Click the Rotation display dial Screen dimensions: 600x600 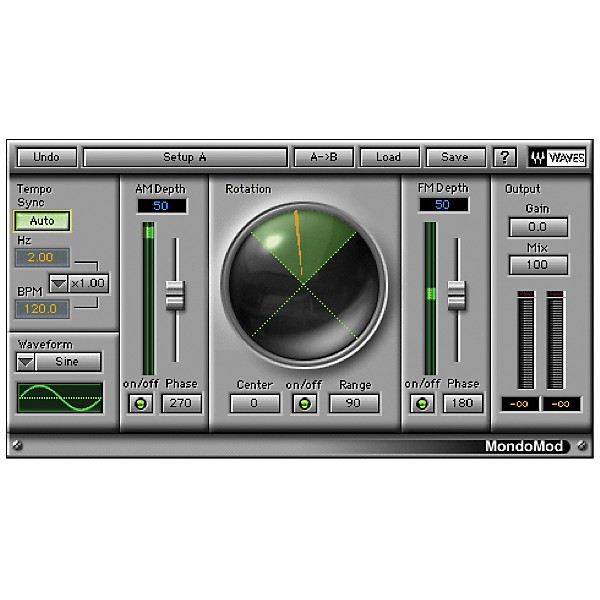[304, 285]
